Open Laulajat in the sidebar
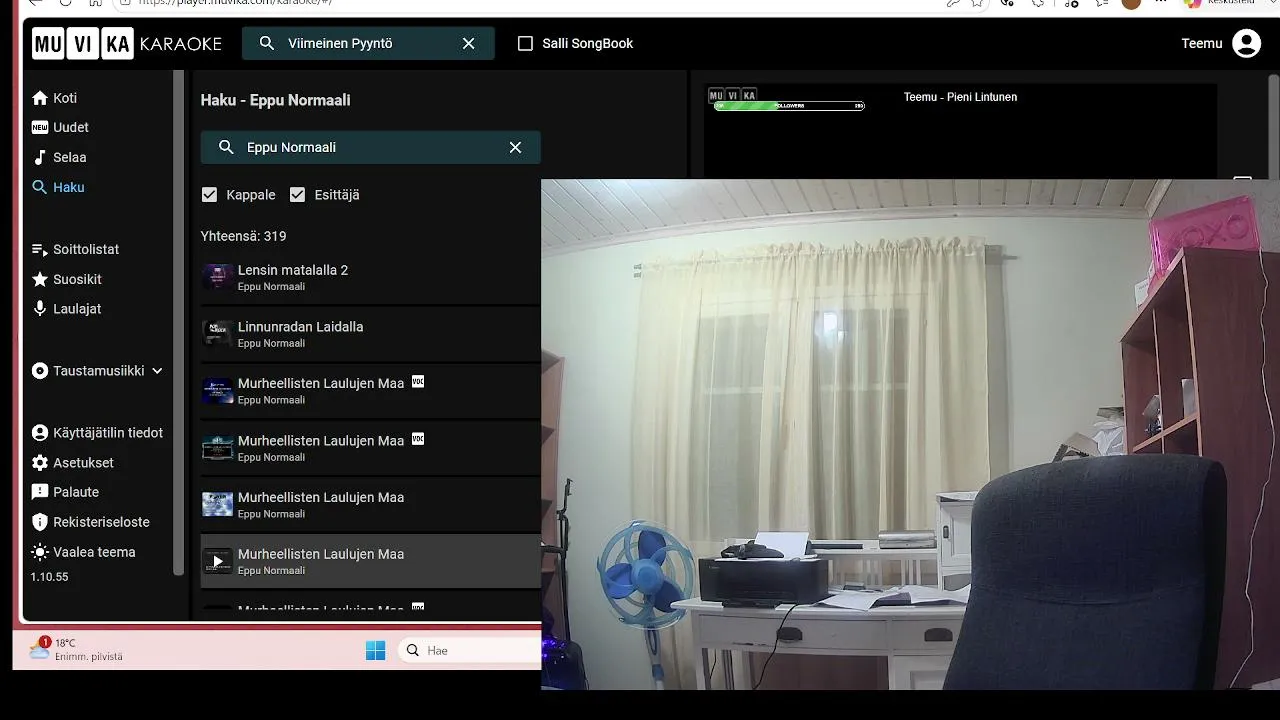1280x720 pixels. [67, 309]
